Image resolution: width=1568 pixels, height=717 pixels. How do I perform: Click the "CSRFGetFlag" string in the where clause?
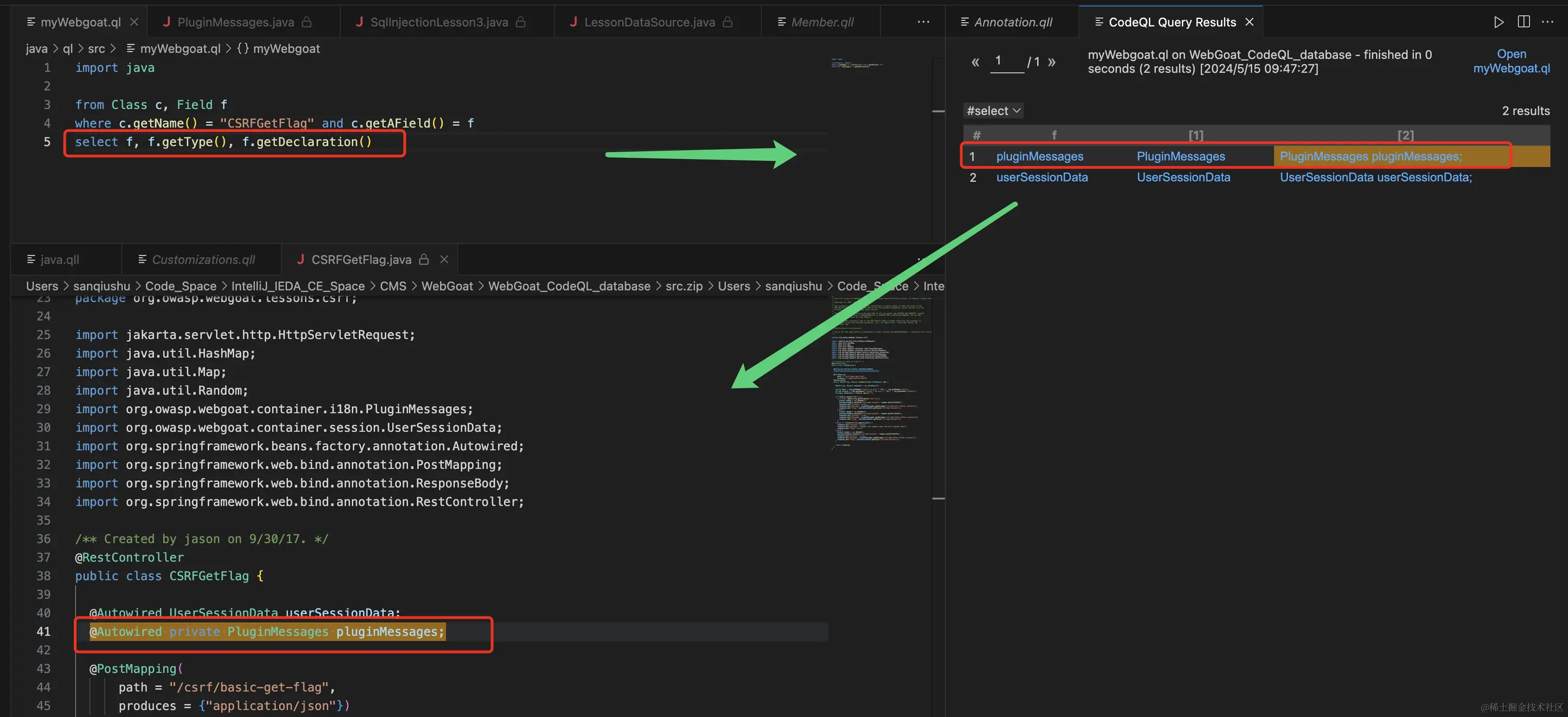click(x=267, y=123)
